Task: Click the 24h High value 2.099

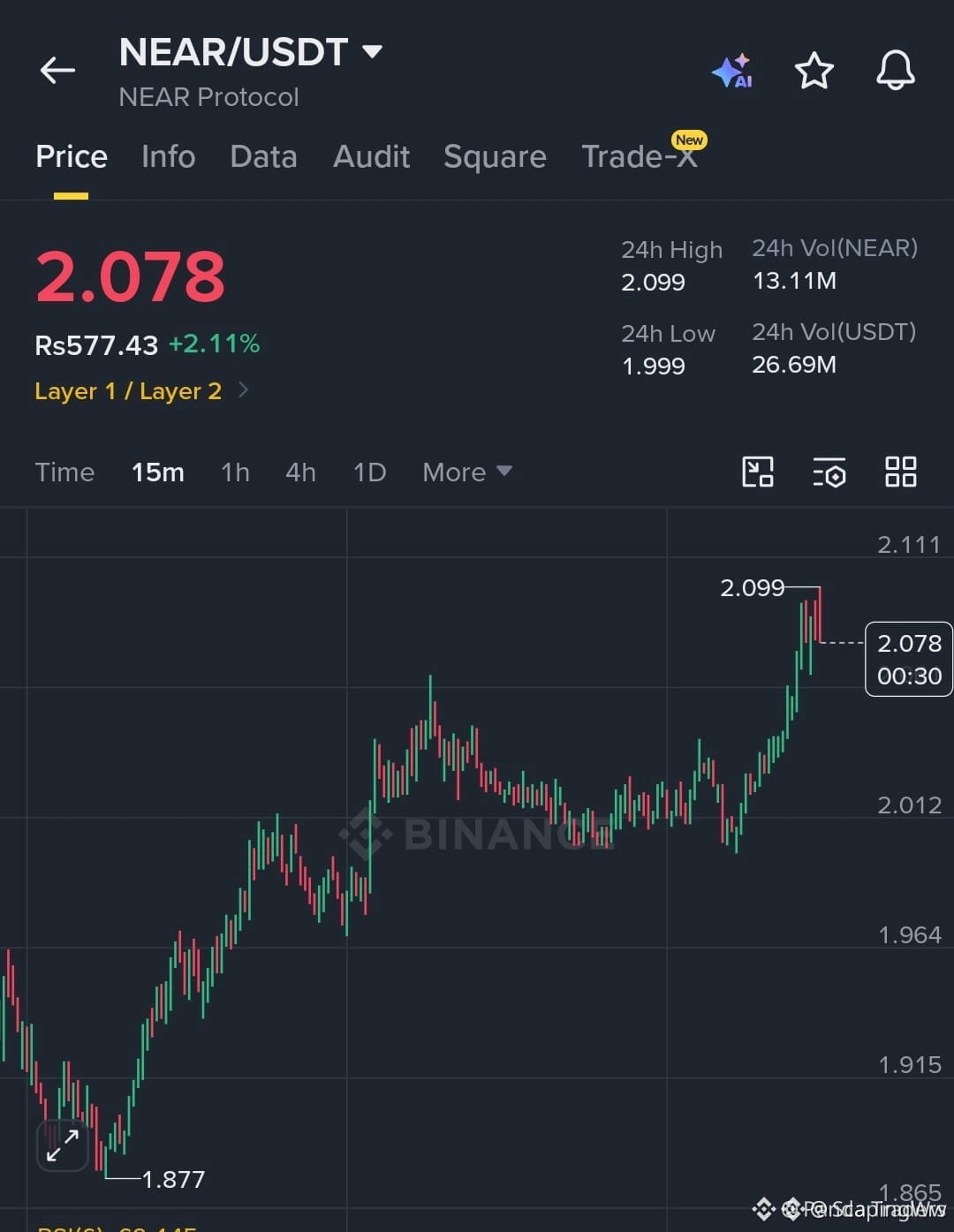Action: tap(653, 283)
